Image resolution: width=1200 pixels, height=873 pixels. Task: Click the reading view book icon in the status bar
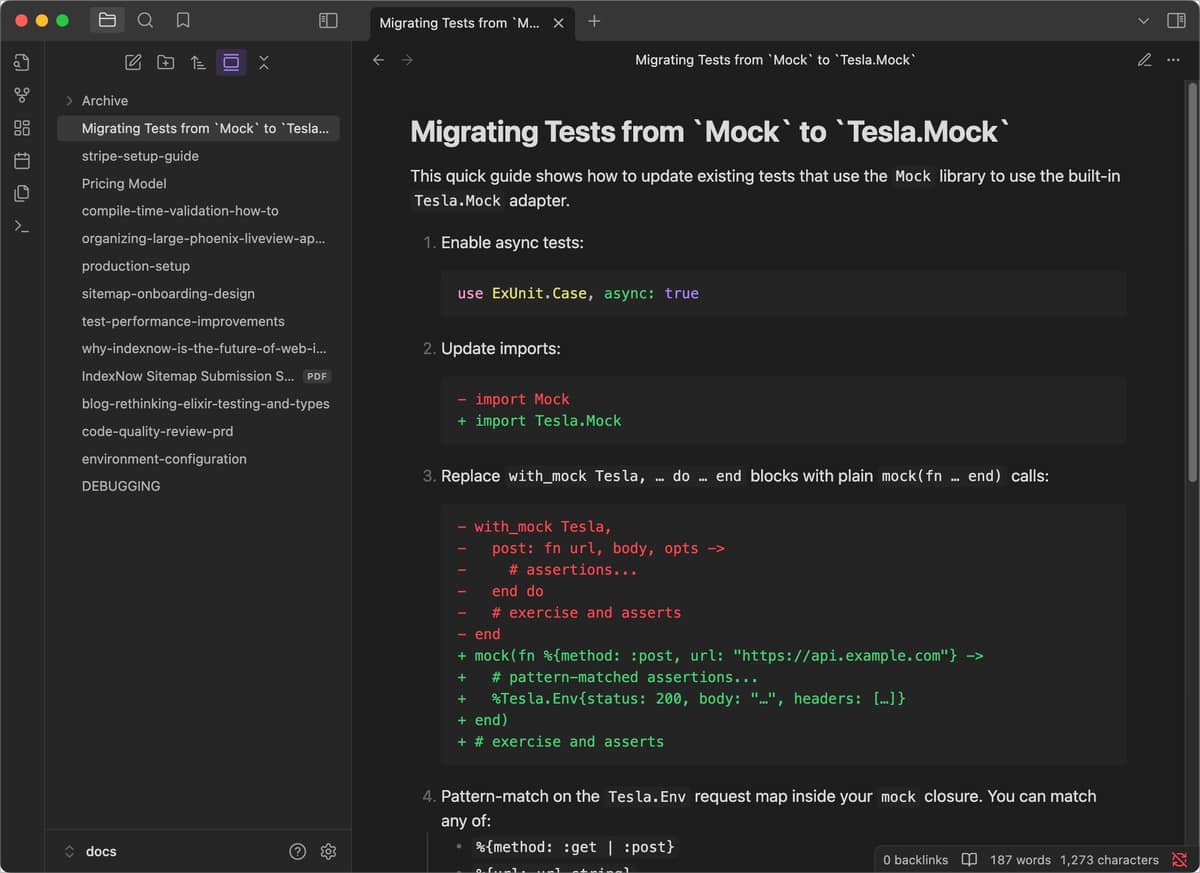(969, 860)
